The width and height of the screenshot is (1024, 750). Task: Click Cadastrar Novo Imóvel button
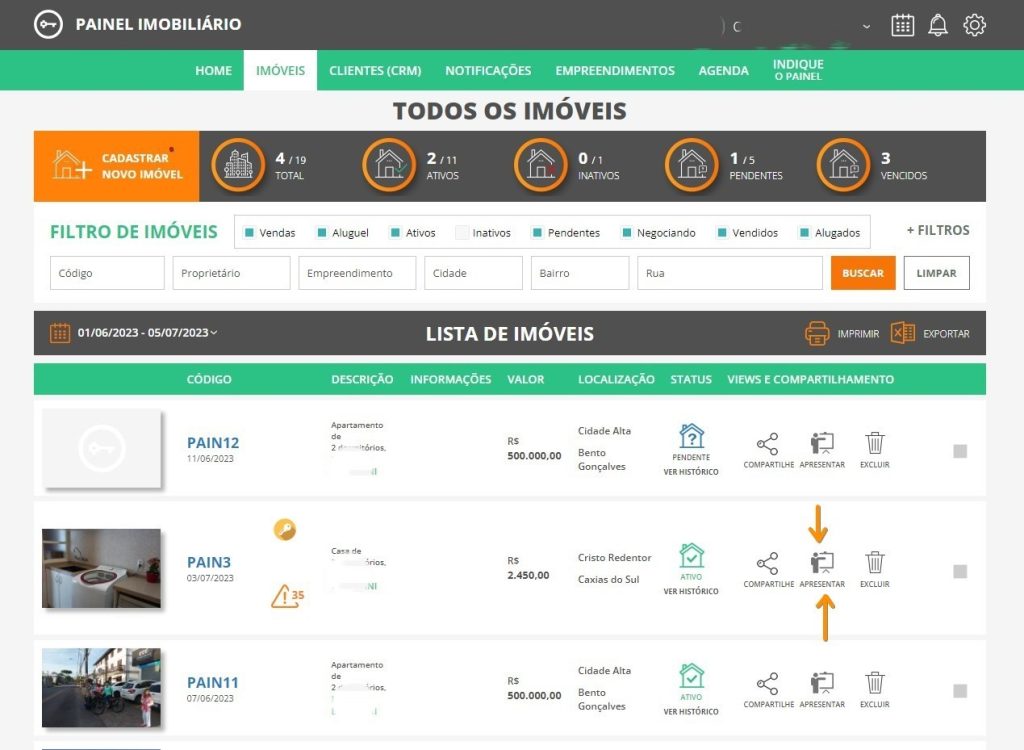coord(117,166)
